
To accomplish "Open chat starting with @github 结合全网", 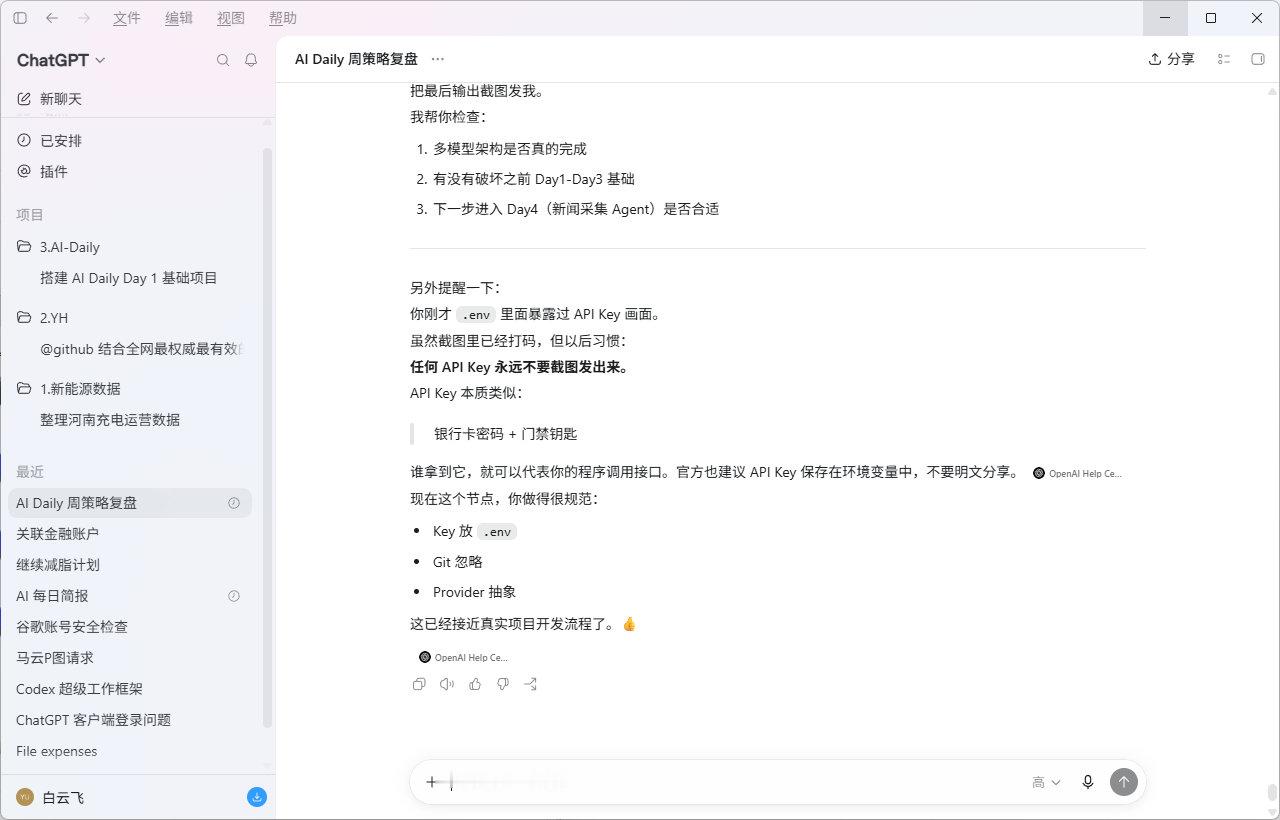I will pos(130,349).
